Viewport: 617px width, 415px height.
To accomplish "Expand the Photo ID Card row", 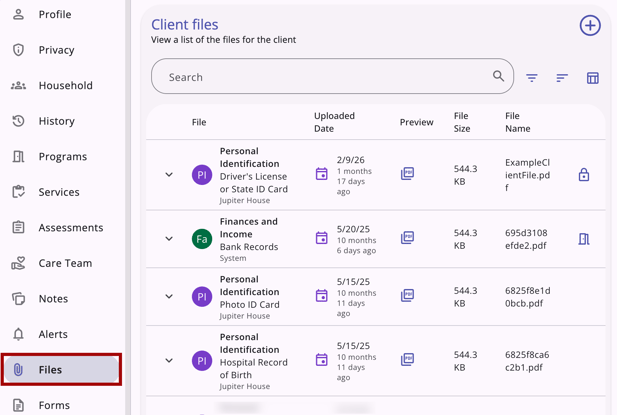I will point(169,297).
